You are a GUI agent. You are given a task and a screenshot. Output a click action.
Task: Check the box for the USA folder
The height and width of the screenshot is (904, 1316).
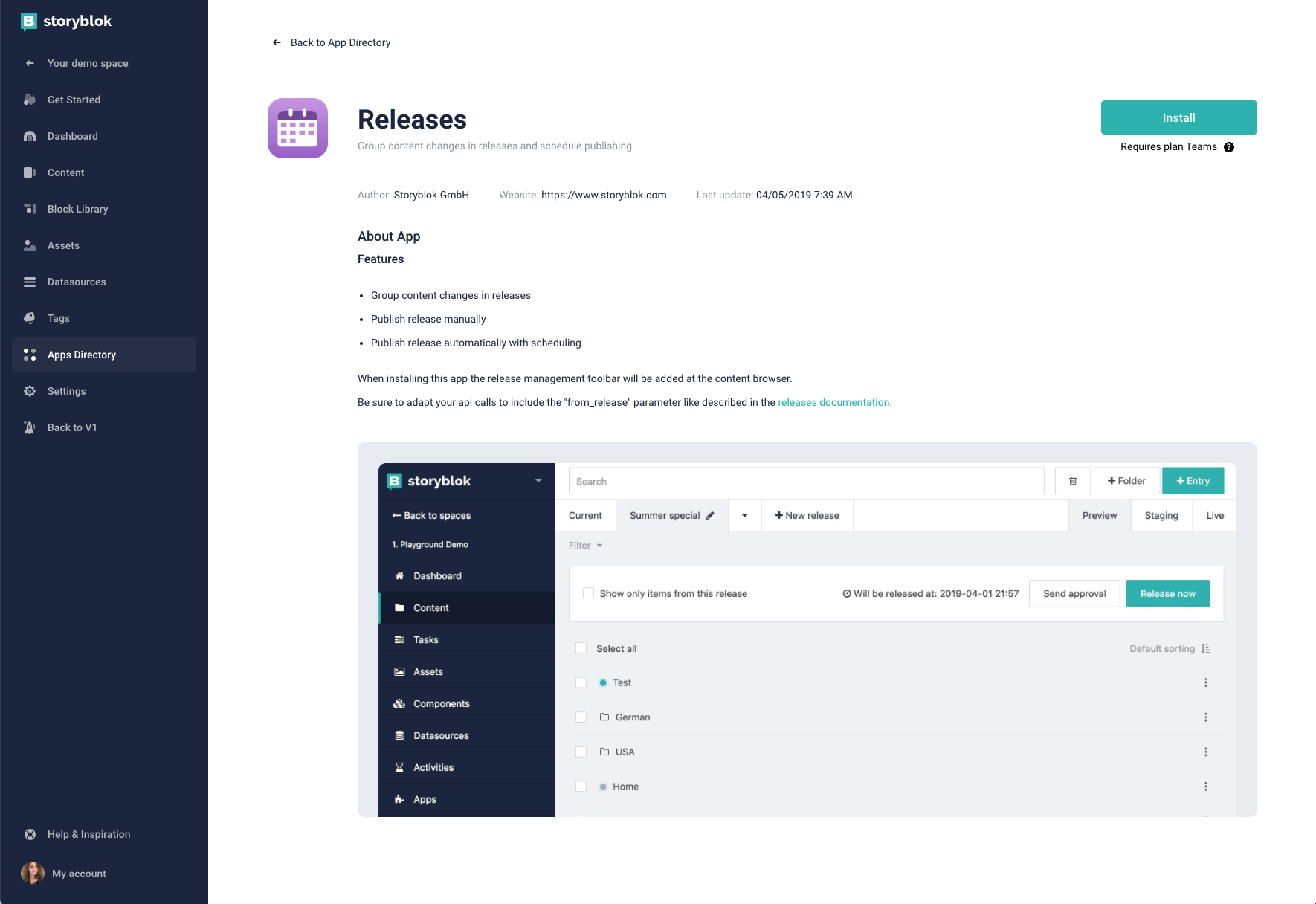(x=581, y=752)
